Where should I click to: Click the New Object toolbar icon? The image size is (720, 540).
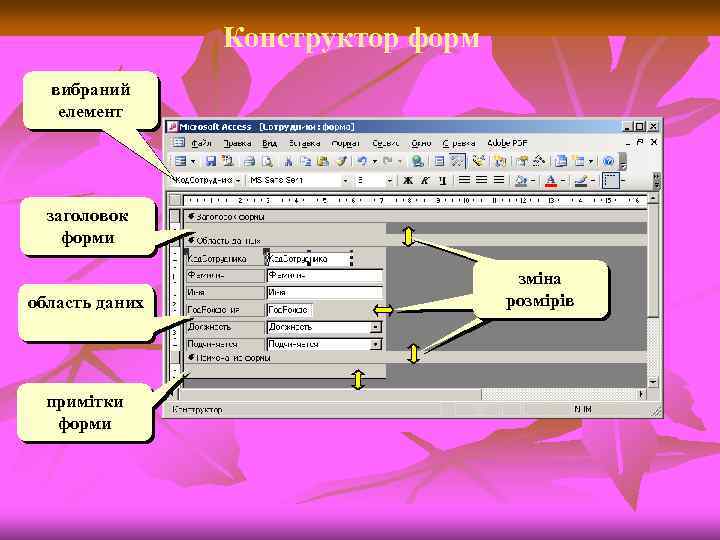point(579,161)
